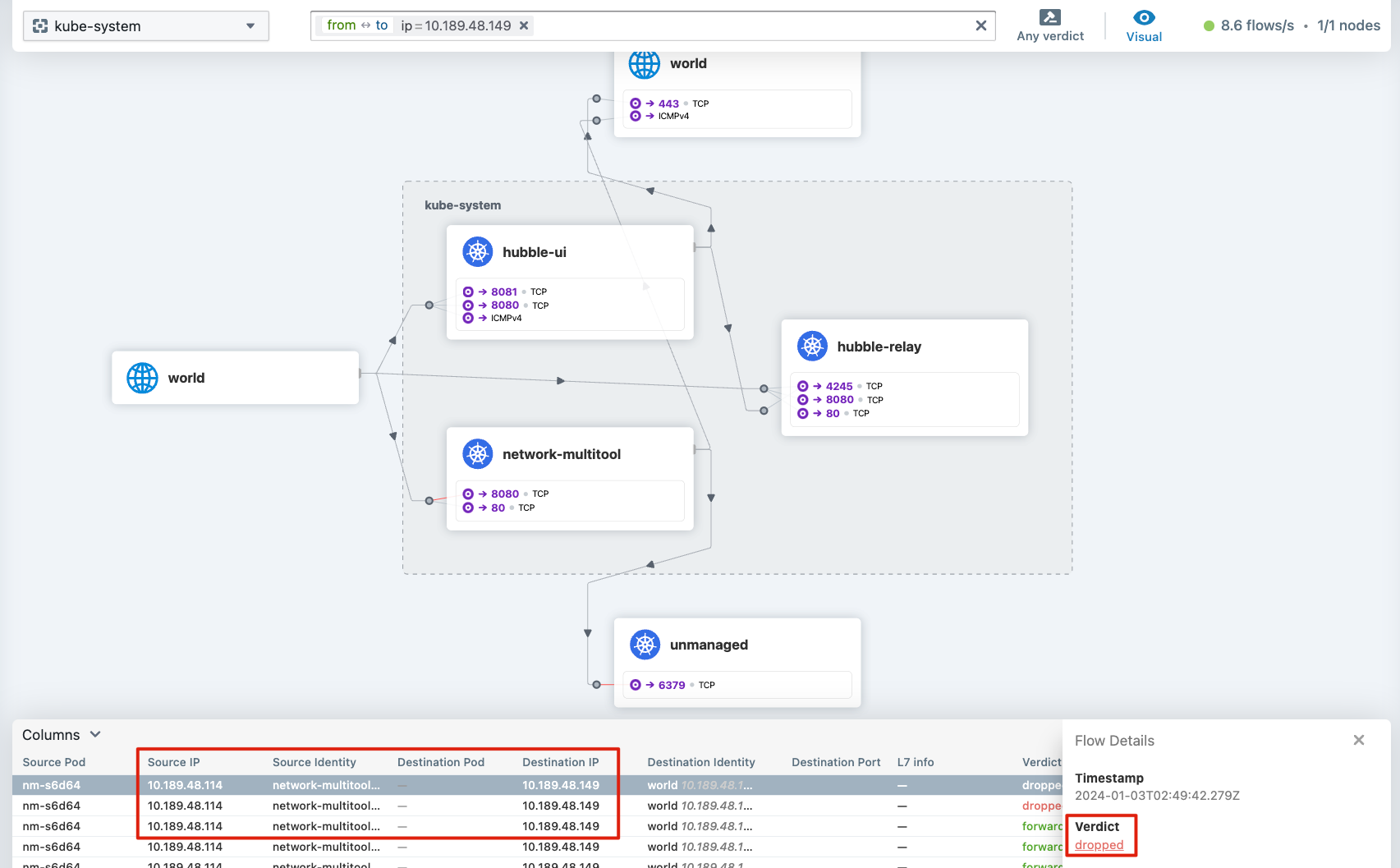Click port 8080 in network-multitool card
Image resolution: width=1400 pixels, height=868 pixels.
[505, 494]
